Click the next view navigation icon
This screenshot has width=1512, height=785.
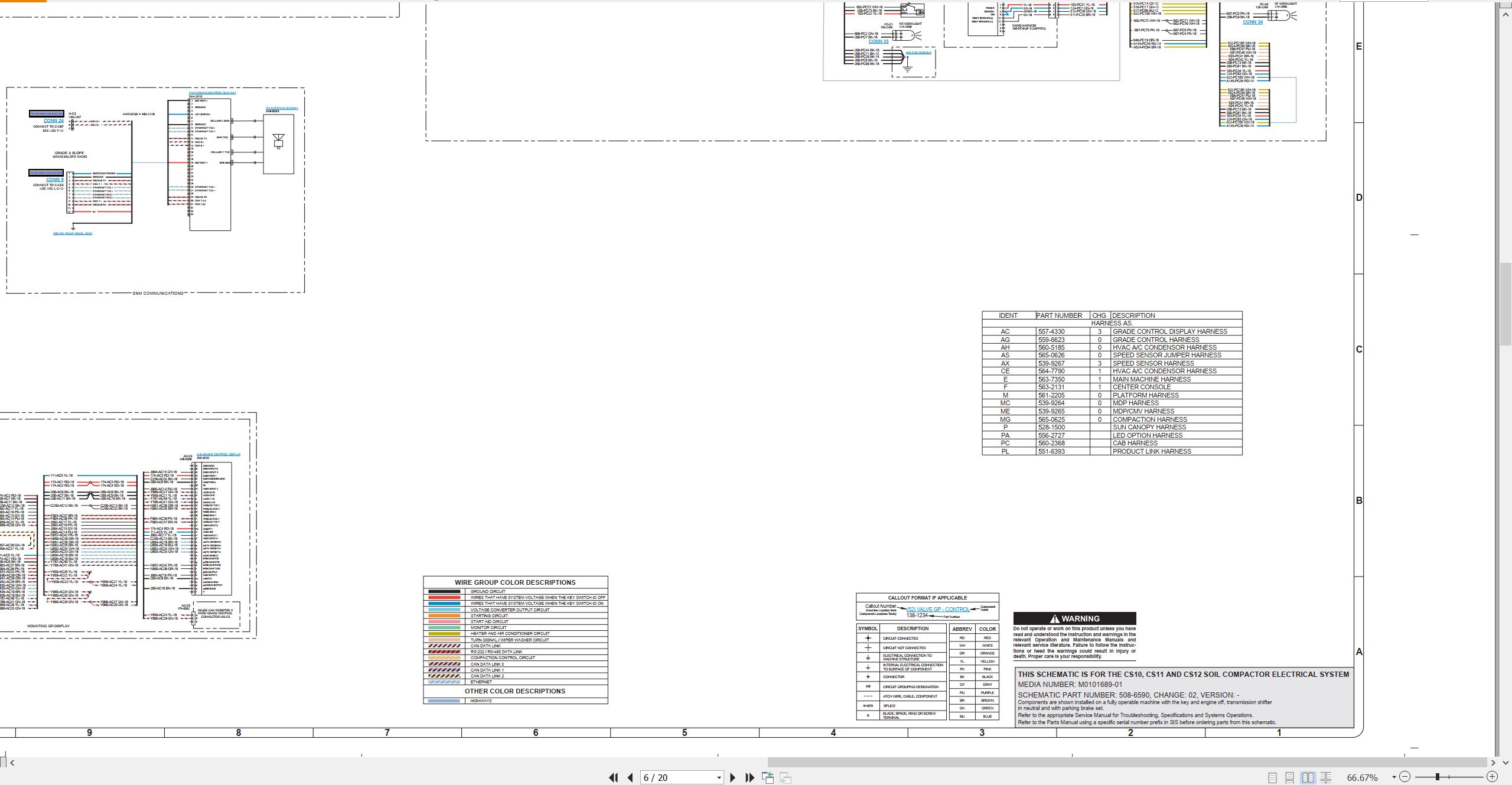(786, 778)
